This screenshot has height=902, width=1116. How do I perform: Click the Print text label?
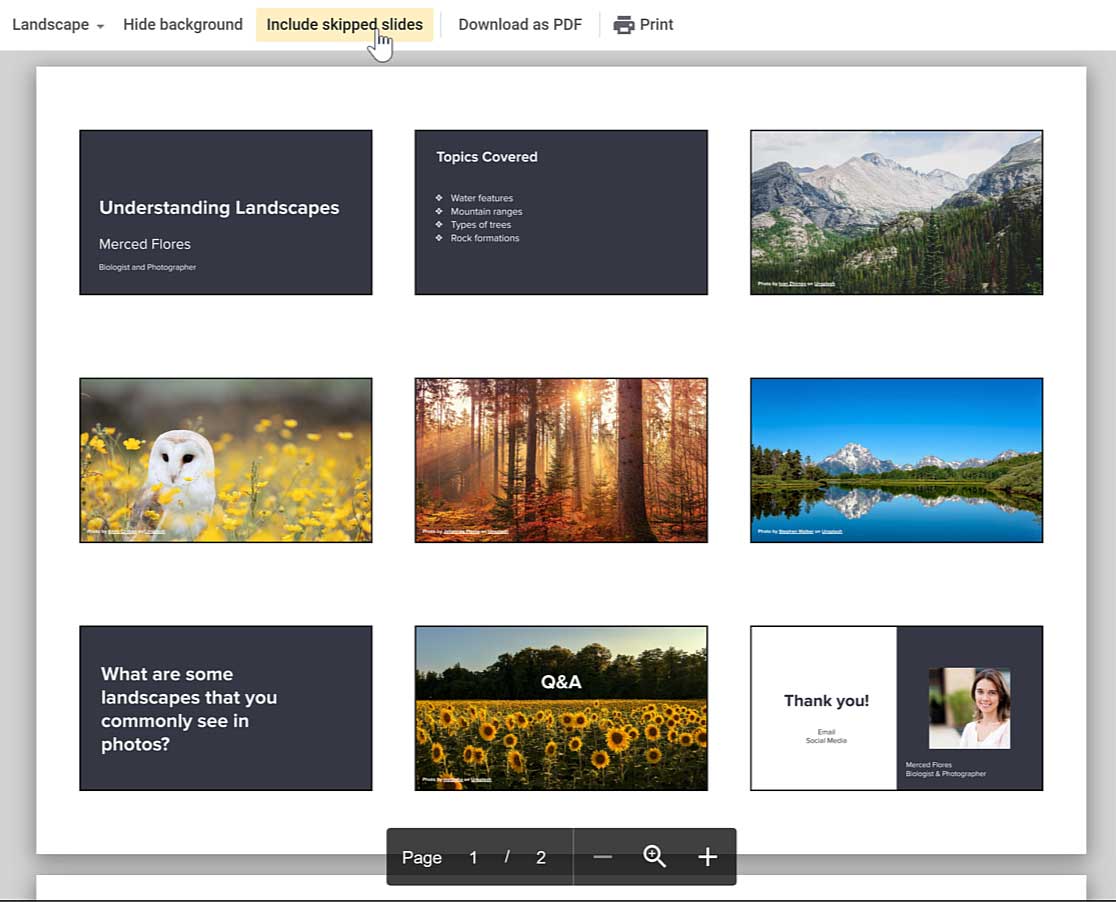[657, 25]
